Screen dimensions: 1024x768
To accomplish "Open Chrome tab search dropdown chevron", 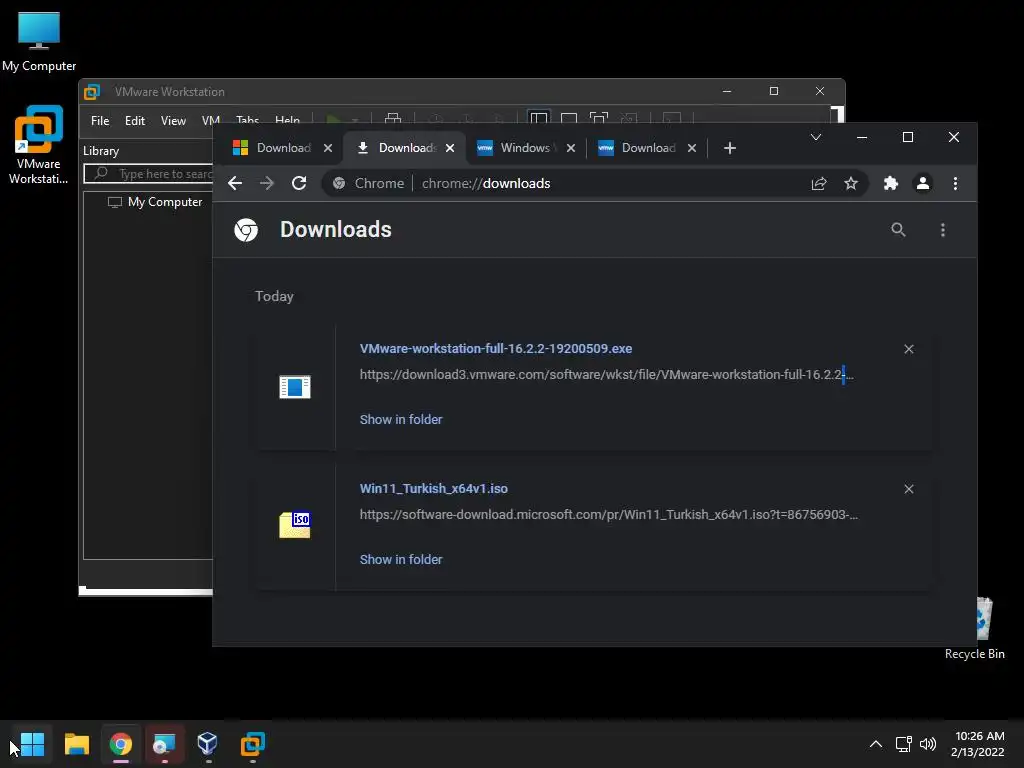I will [816, 137].
